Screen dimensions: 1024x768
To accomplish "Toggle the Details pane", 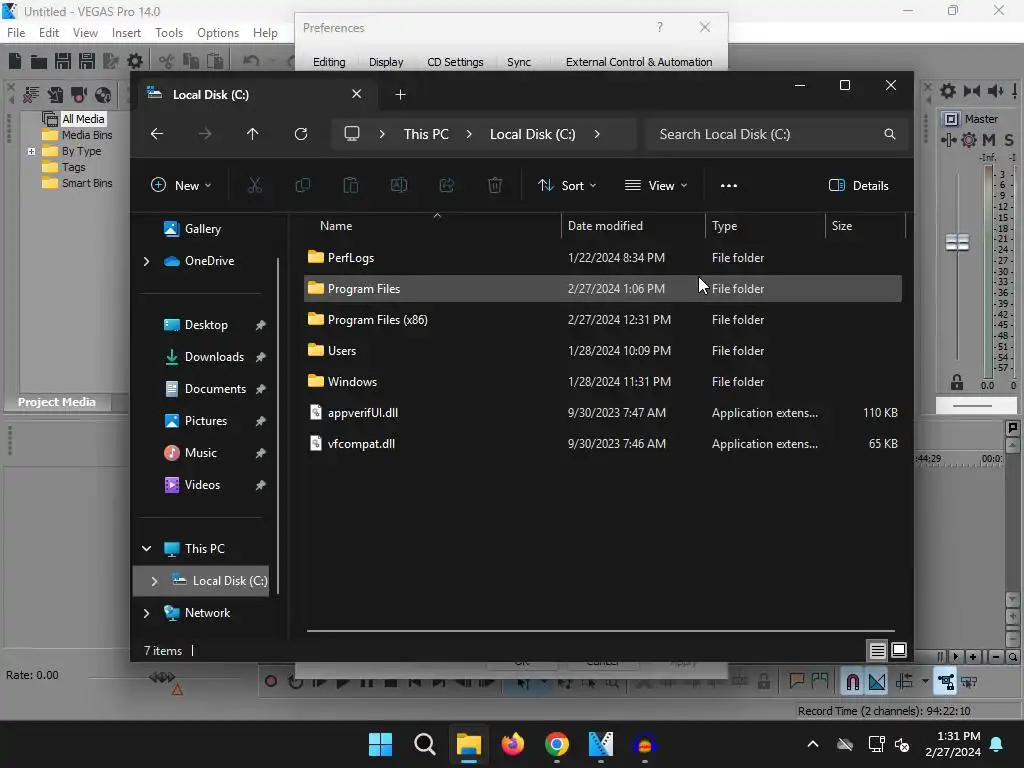I will (x=859, y=185).
